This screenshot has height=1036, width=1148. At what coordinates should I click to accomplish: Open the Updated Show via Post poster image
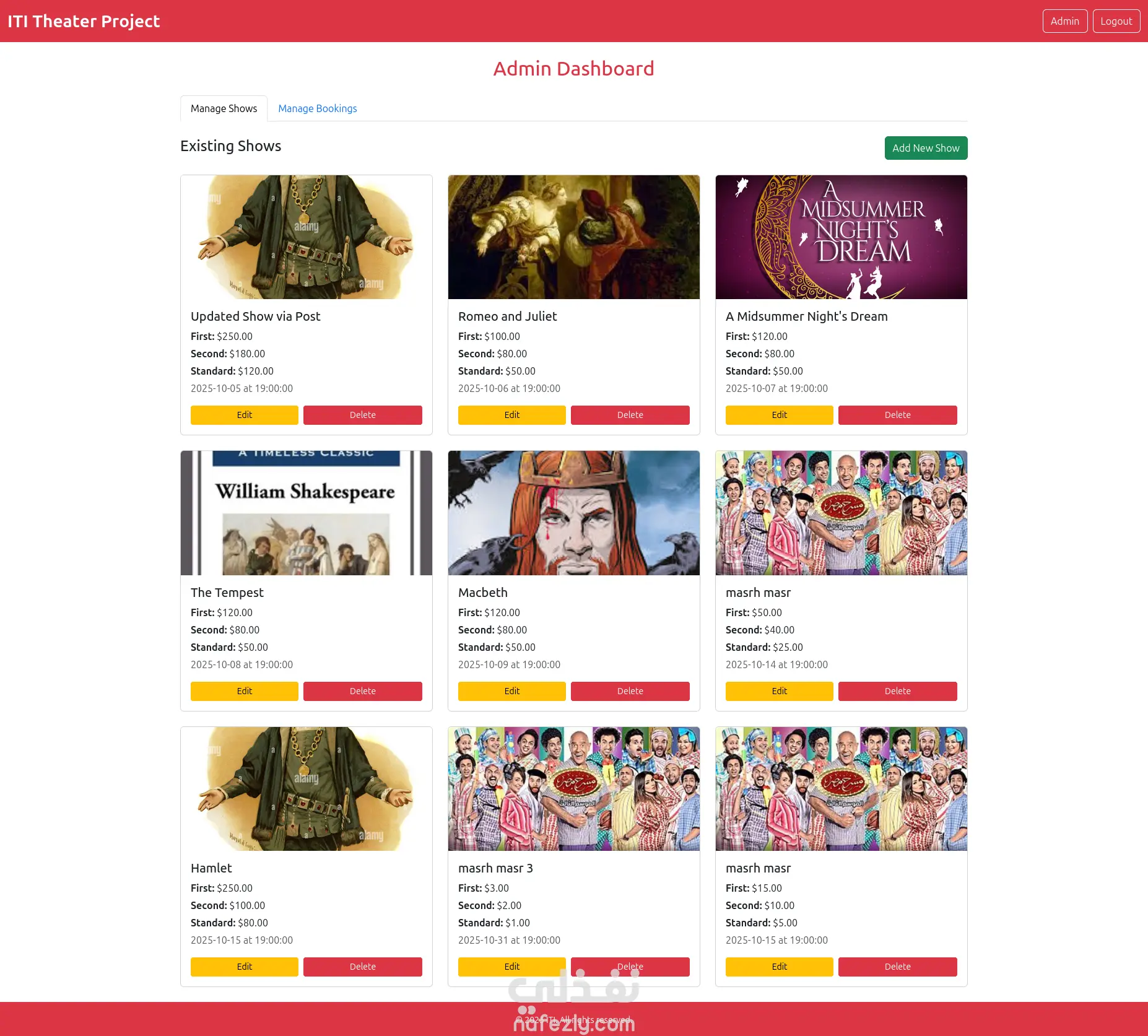[307, 237]
